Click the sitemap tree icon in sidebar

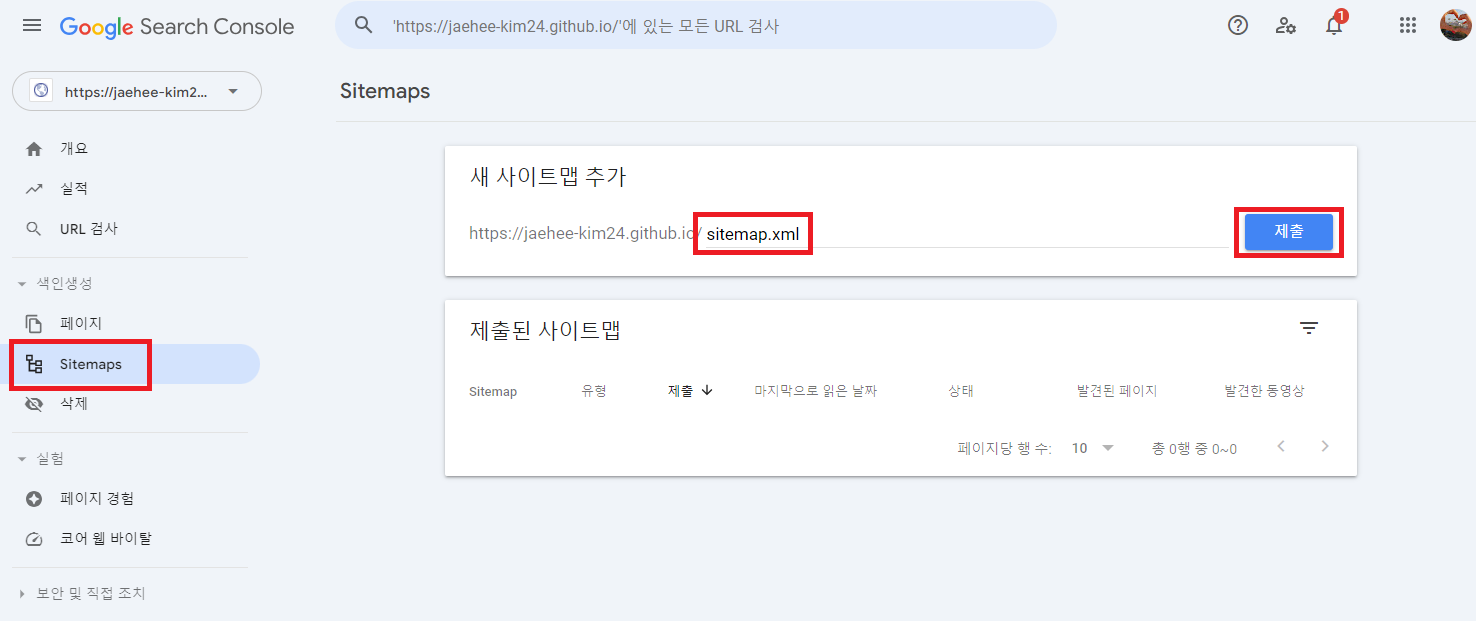[x=34, y=364]
